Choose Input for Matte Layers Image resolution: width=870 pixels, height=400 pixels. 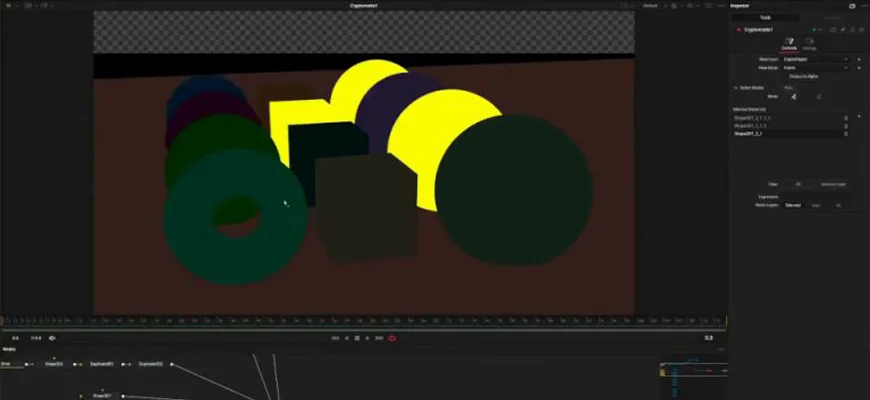coord(815,205)
